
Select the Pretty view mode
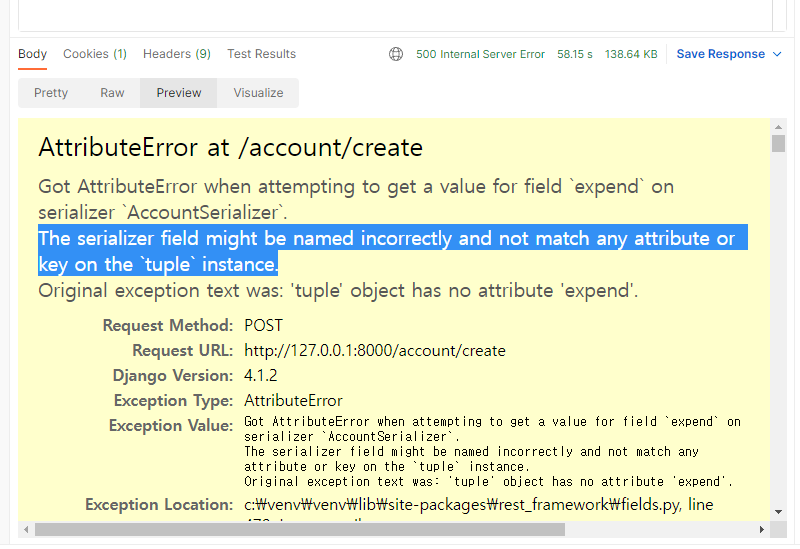[51, 93]
